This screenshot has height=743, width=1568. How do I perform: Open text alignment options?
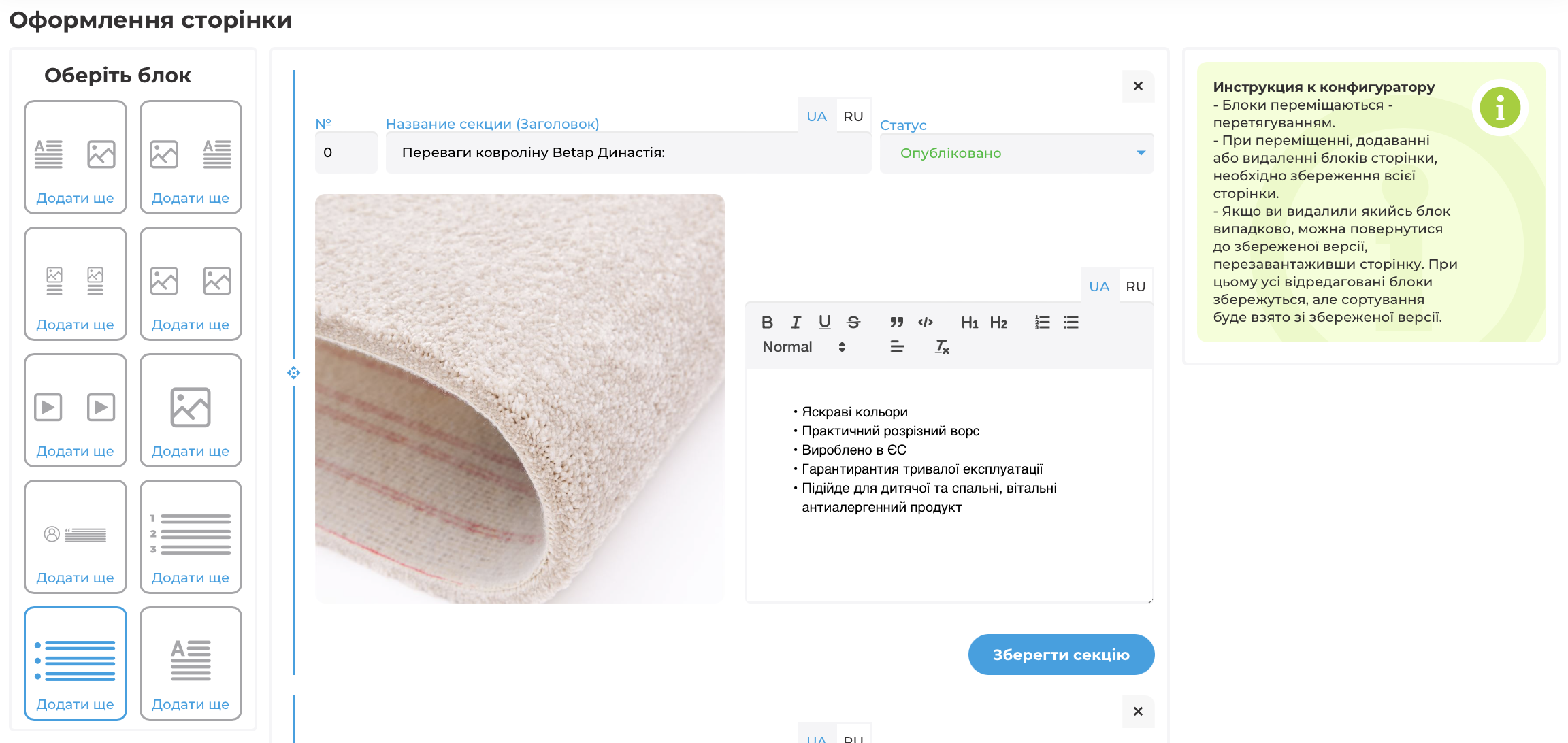(897, 346)
